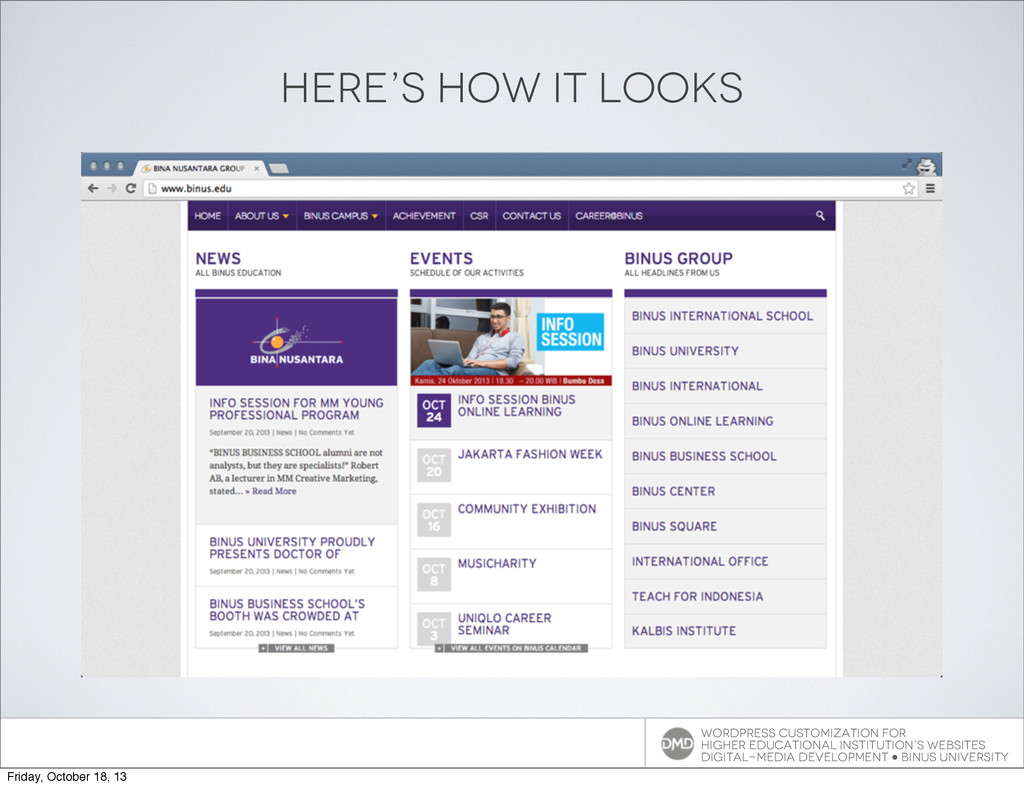Click the OCT 24 date badge
The height and width of the screenshot is (788, 1024).
[x=434, y=411]
